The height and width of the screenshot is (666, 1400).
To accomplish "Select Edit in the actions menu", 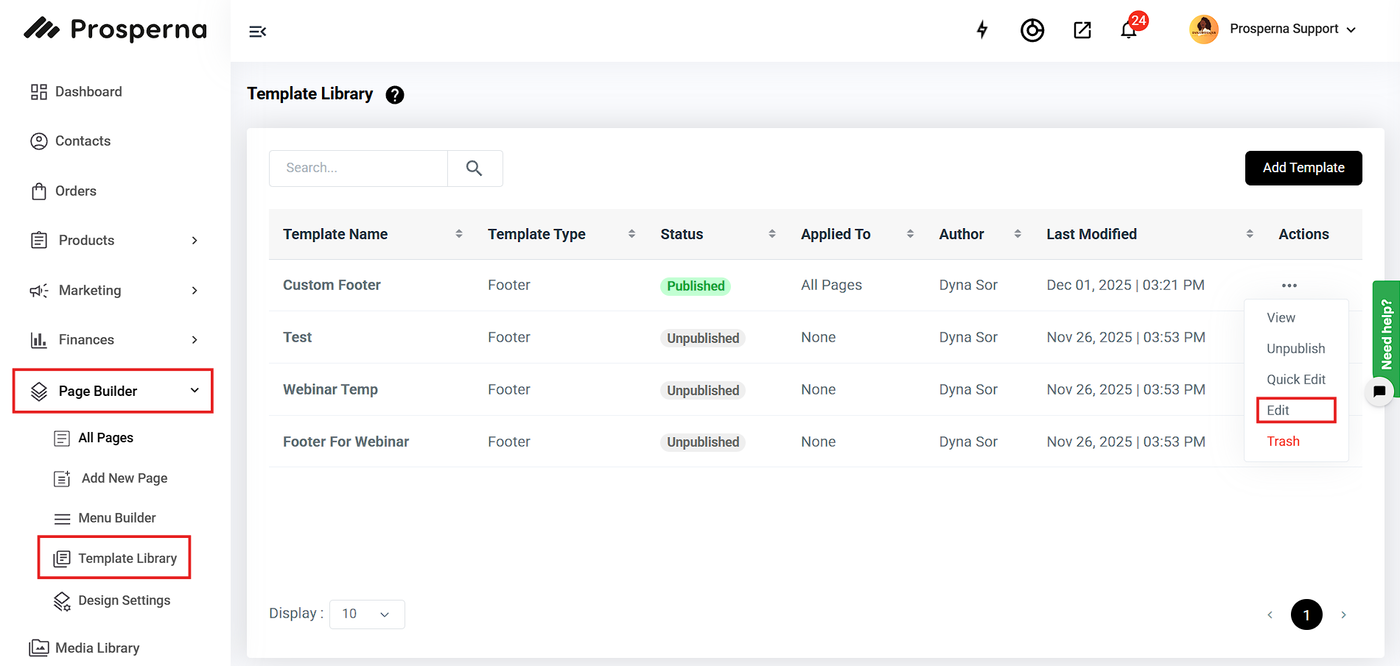I will click(1279, 410).
